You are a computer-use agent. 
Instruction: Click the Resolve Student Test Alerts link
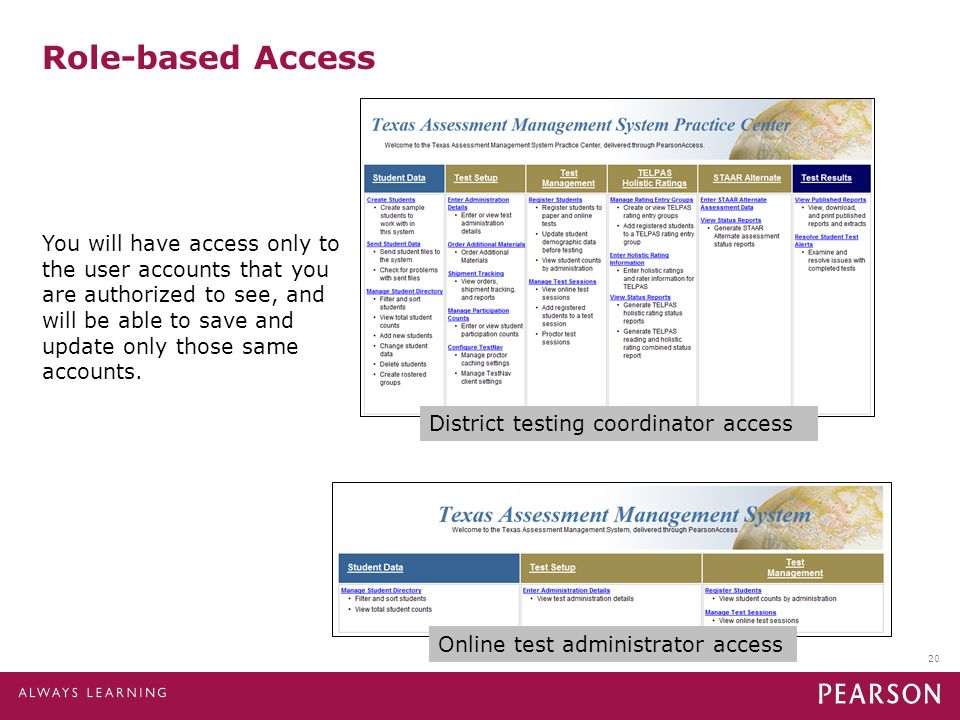click(x=827, y=240)
